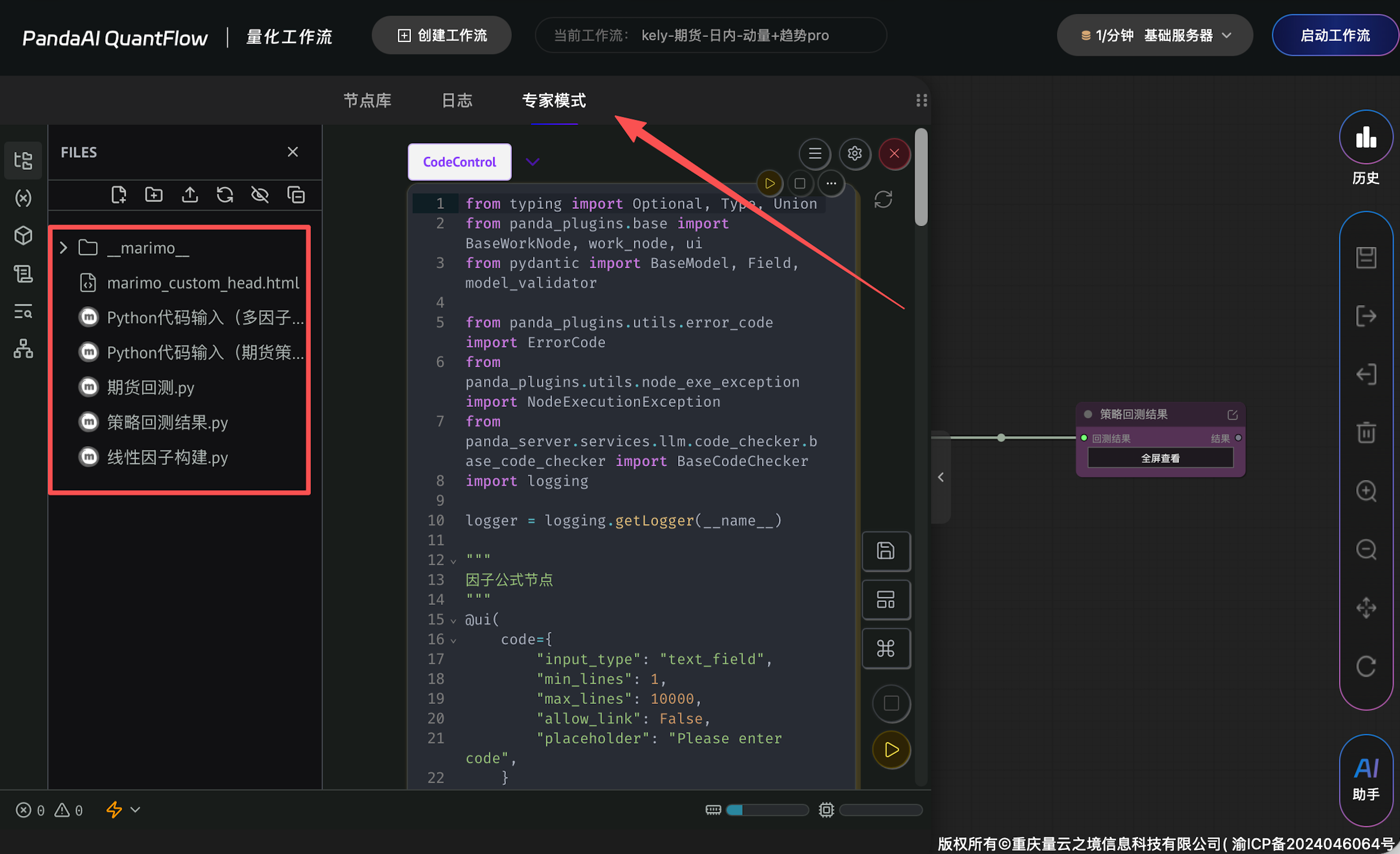Collapse line 12 code fold arrow
The height and width of the screenshot is (854, 1400).
point(454,562)
